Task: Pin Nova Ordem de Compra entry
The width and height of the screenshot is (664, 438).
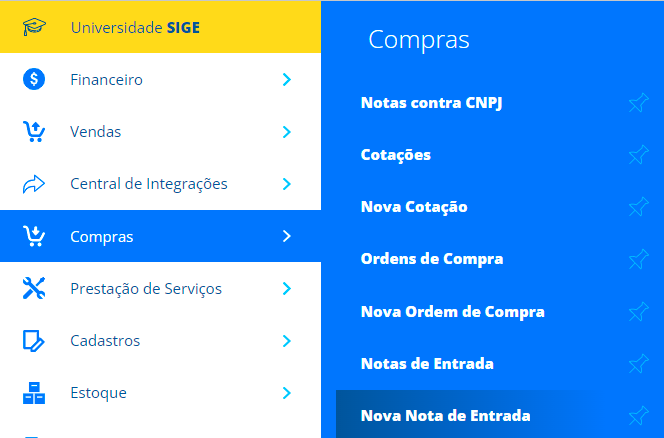Action: [639, 311]
